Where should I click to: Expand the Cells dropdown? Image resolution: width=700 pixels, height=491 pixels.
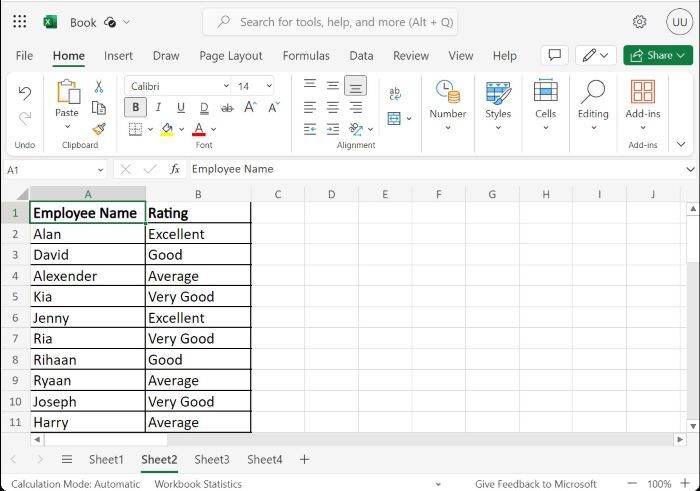click(x=546, y=128)
